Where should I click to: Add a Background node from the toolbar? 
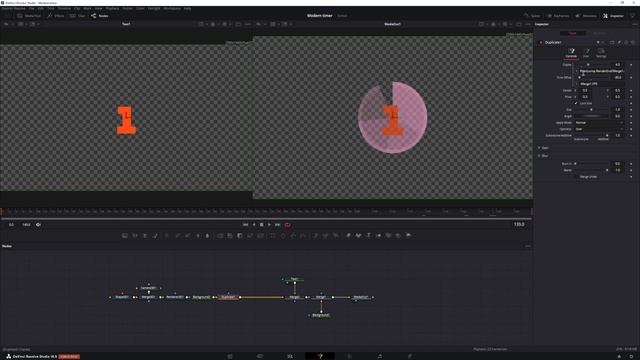point(125,236)
